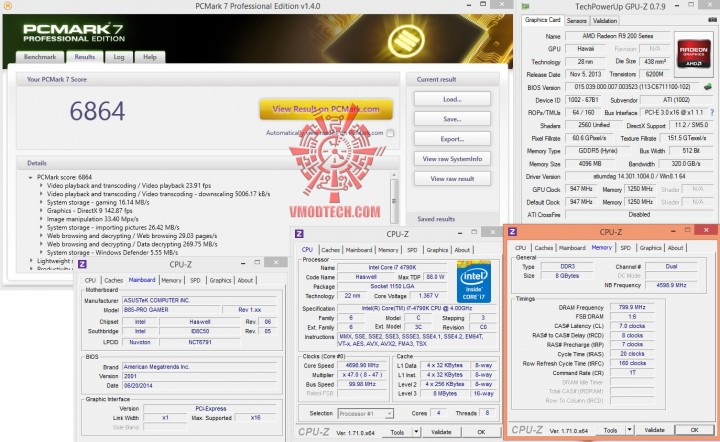Toggle automatically view results on PCMark.com

click(390, 133)
